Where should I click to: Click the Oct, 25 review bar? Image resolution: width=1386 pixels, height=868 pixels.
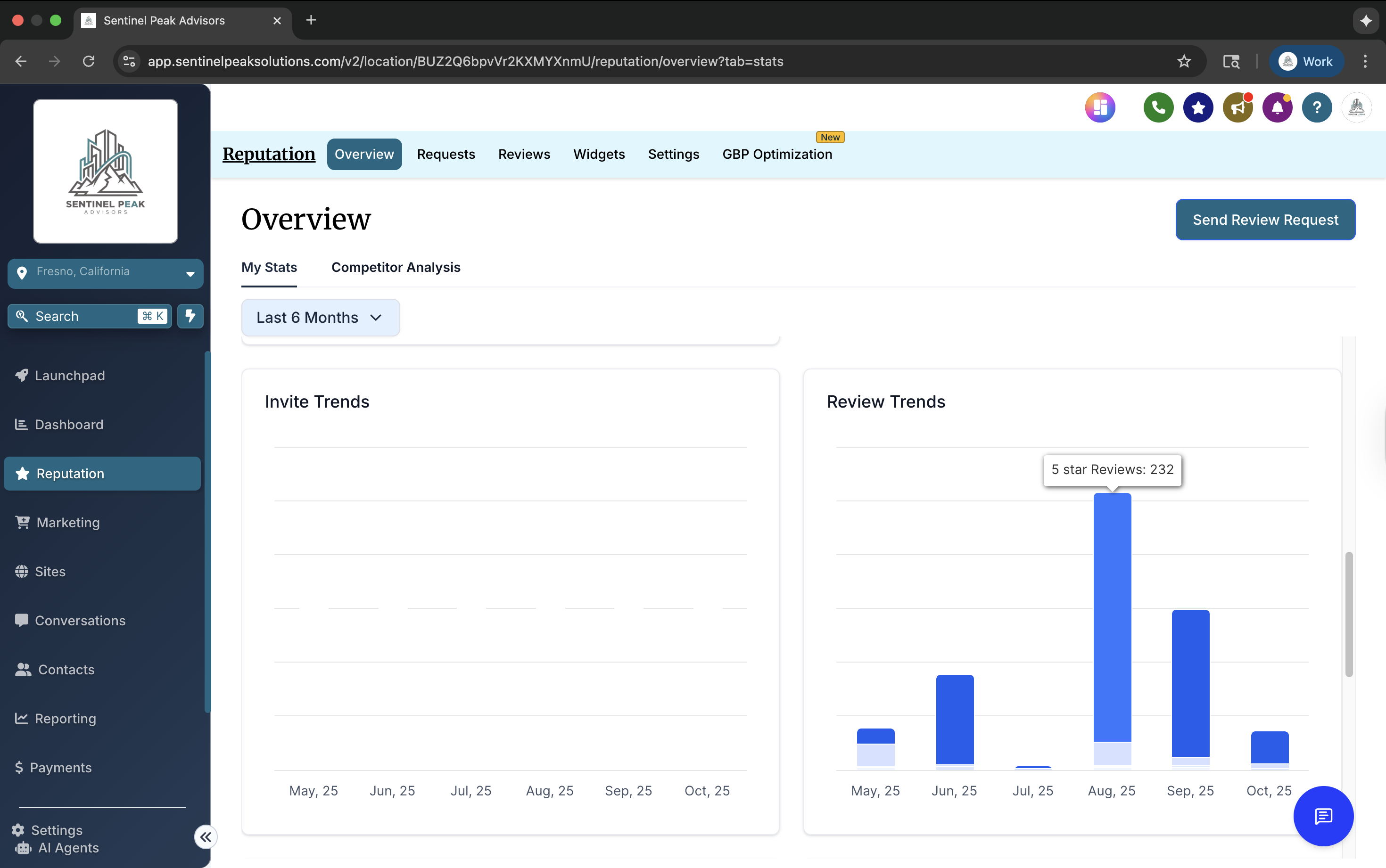[x=1269, y=749]
